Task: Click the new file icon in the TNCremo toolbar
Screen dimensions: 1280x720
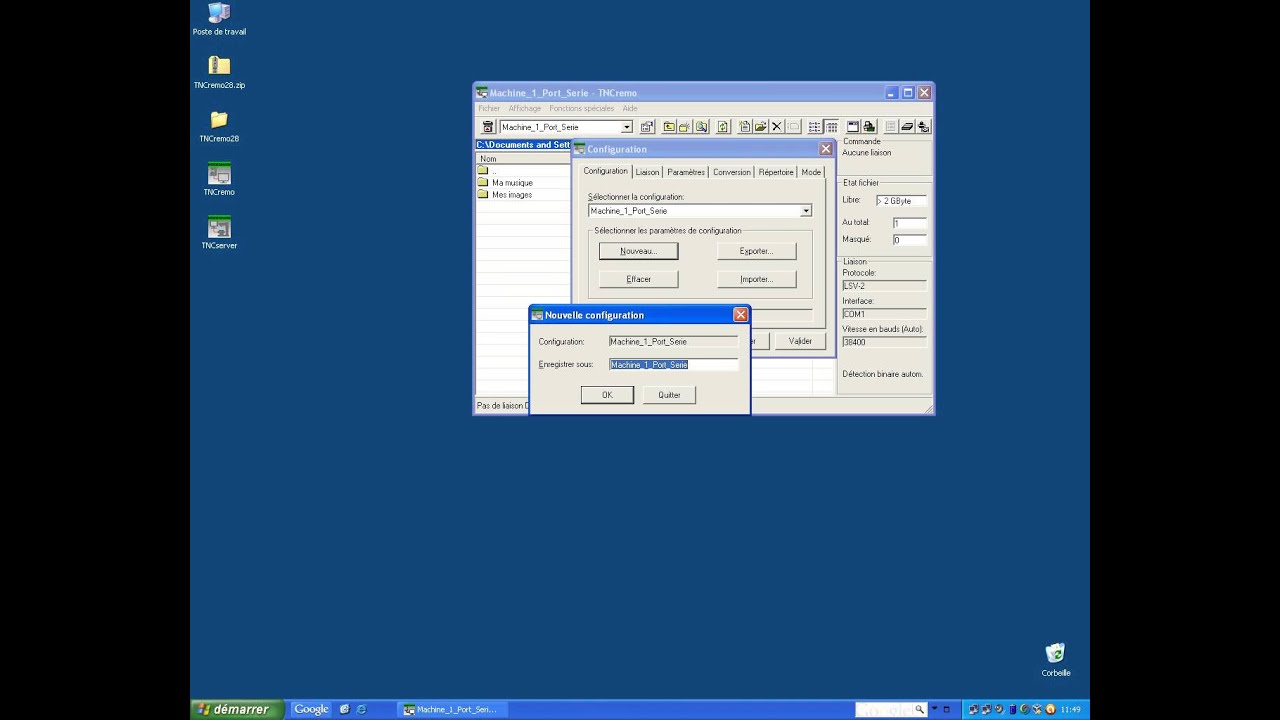Action: coord(745,127)
